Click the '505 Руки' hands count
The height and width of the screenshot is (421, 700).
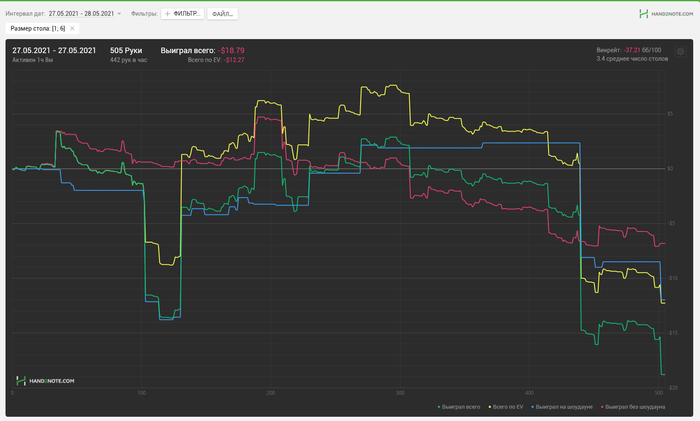pyautogui.click(x=126, y=50)
